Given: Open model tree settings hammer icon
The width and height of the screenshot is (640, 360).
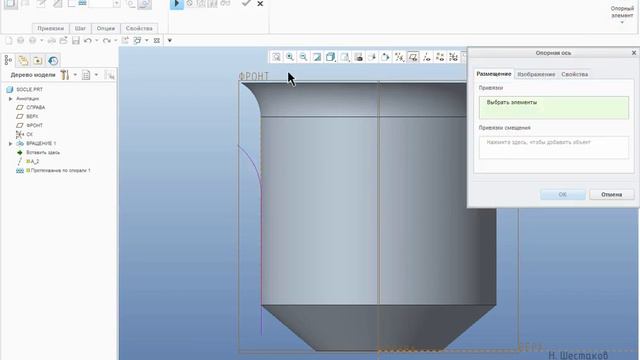Looking at the screenshot, I should (64, 75).
